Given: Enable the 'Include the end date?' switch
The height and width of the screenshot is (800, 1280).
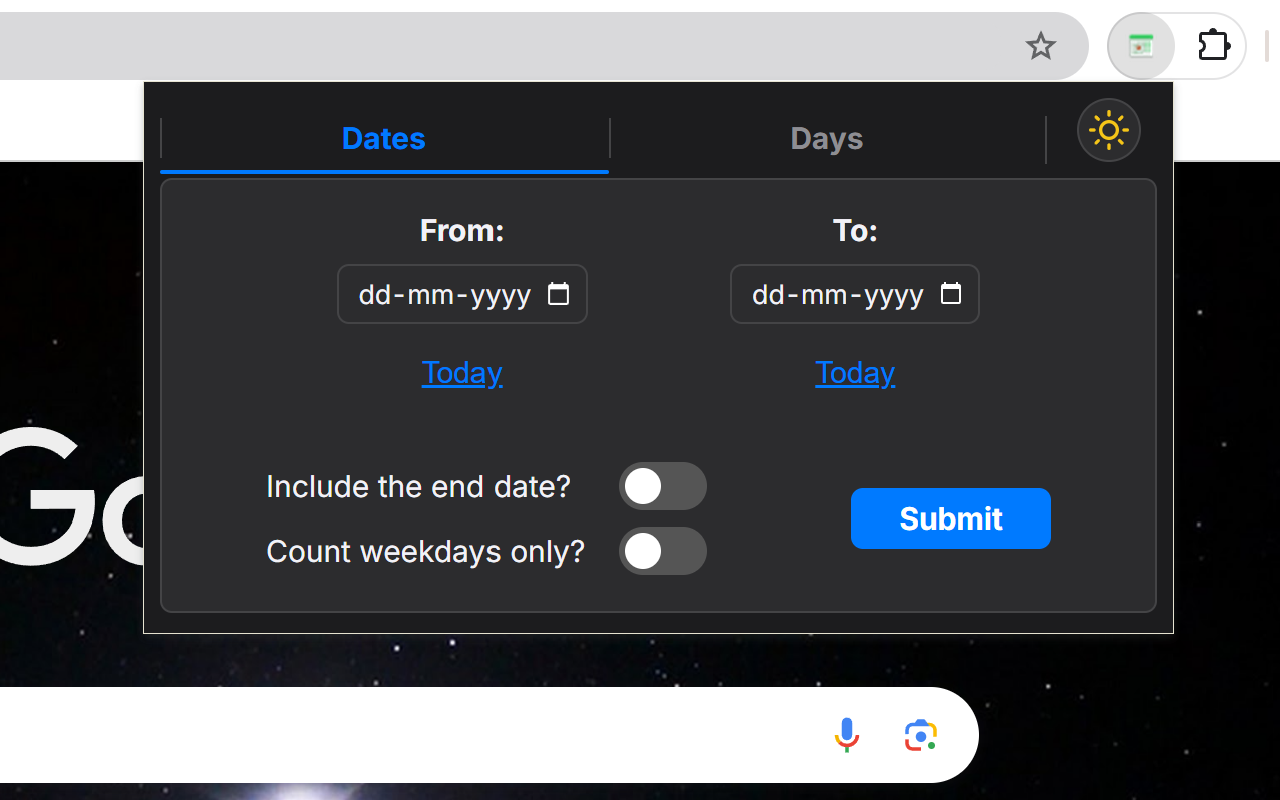Looking at the screenshot, I should (x=663, y=486).
